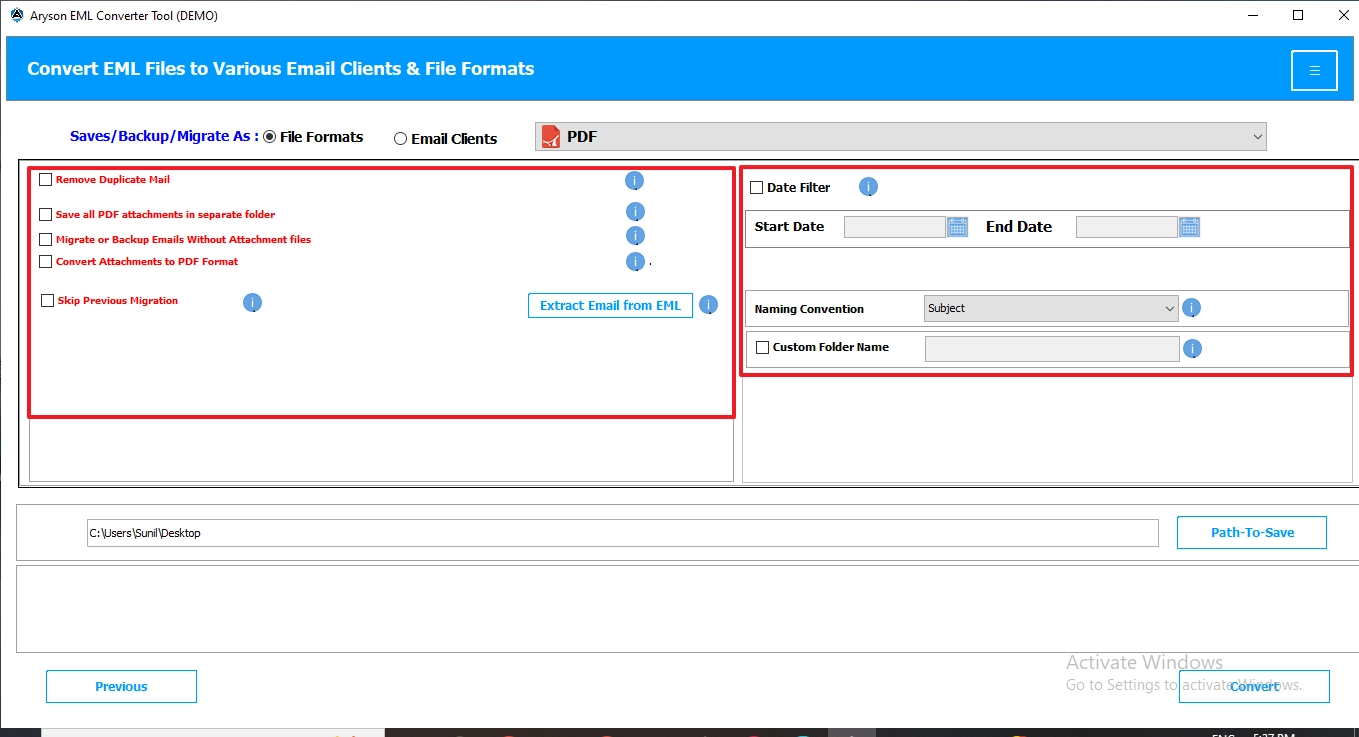
Task: Open the Start Date calendar picker
Action: (957, 227)
